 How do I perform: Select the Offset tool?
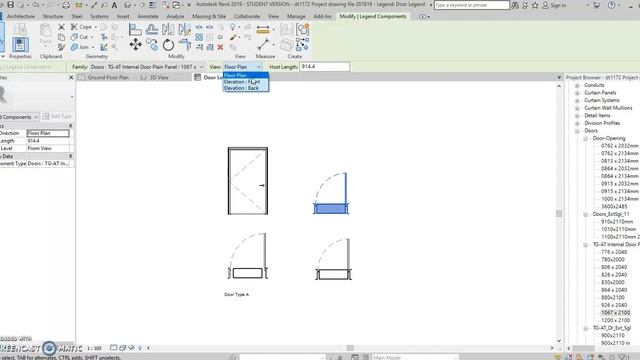[152, 29]
